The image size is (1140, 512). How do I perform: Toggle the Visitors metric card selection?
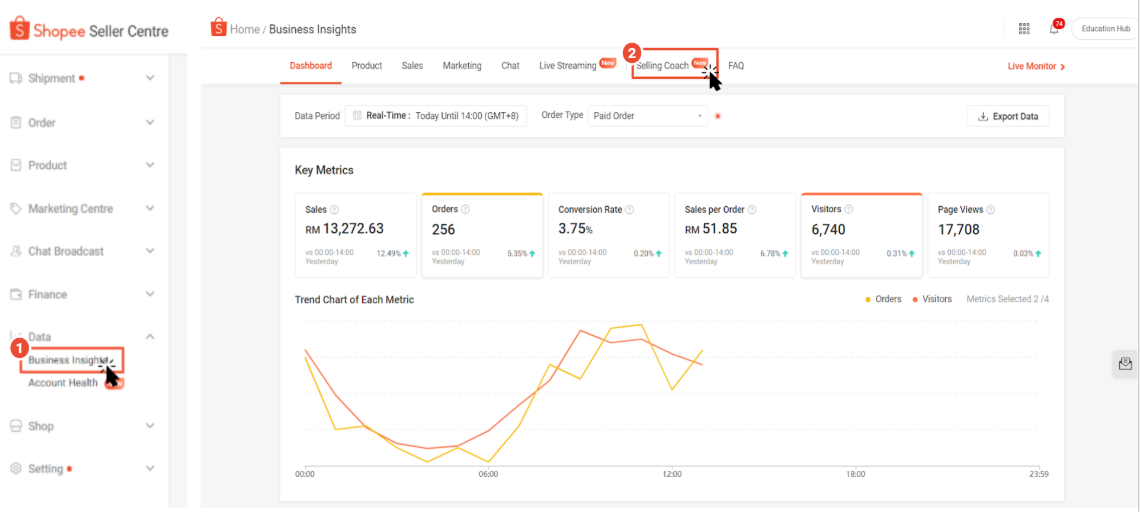(x=860, y=235)
